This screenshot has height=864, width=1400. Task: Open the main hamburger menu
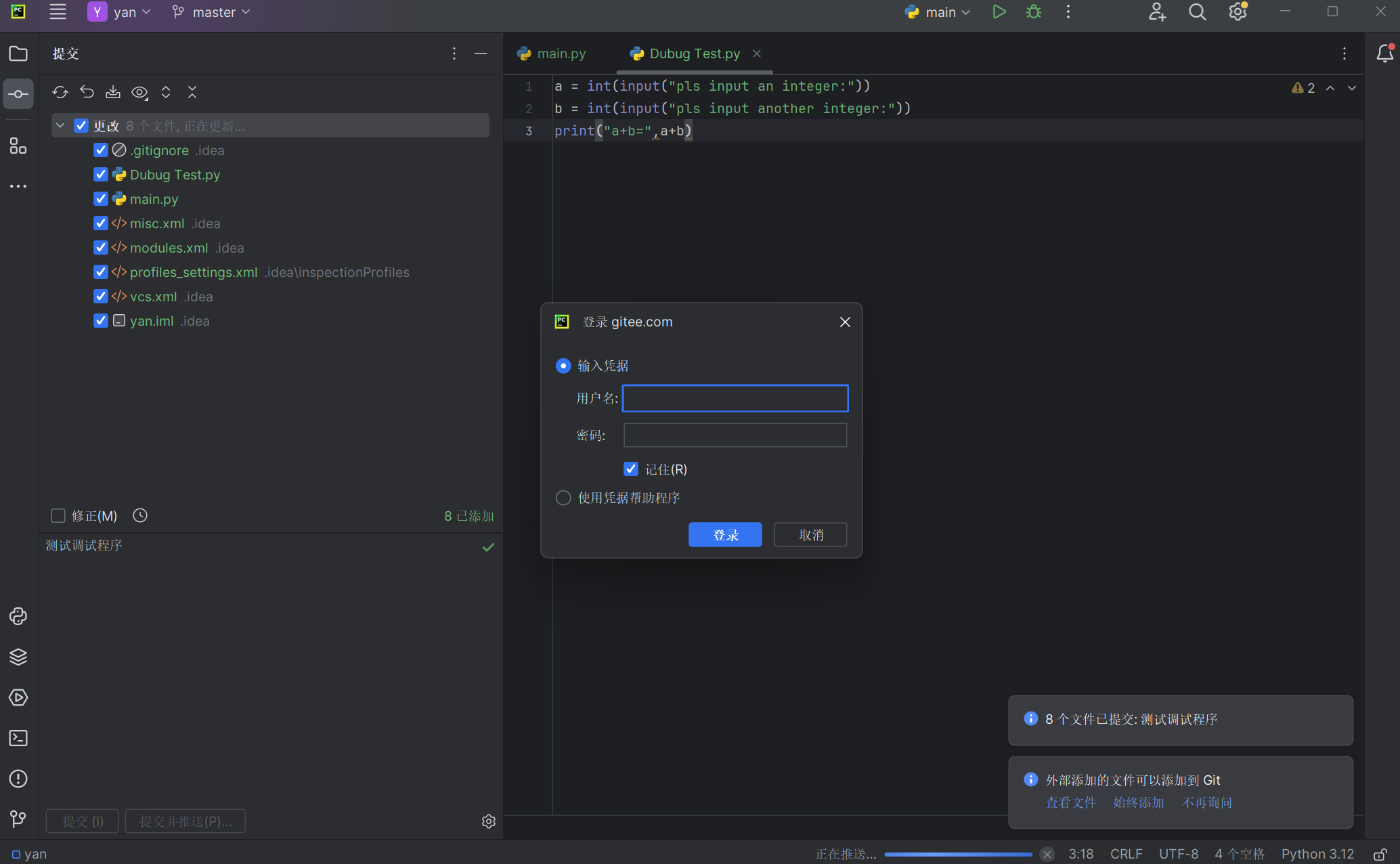click(x=58, y=12)
